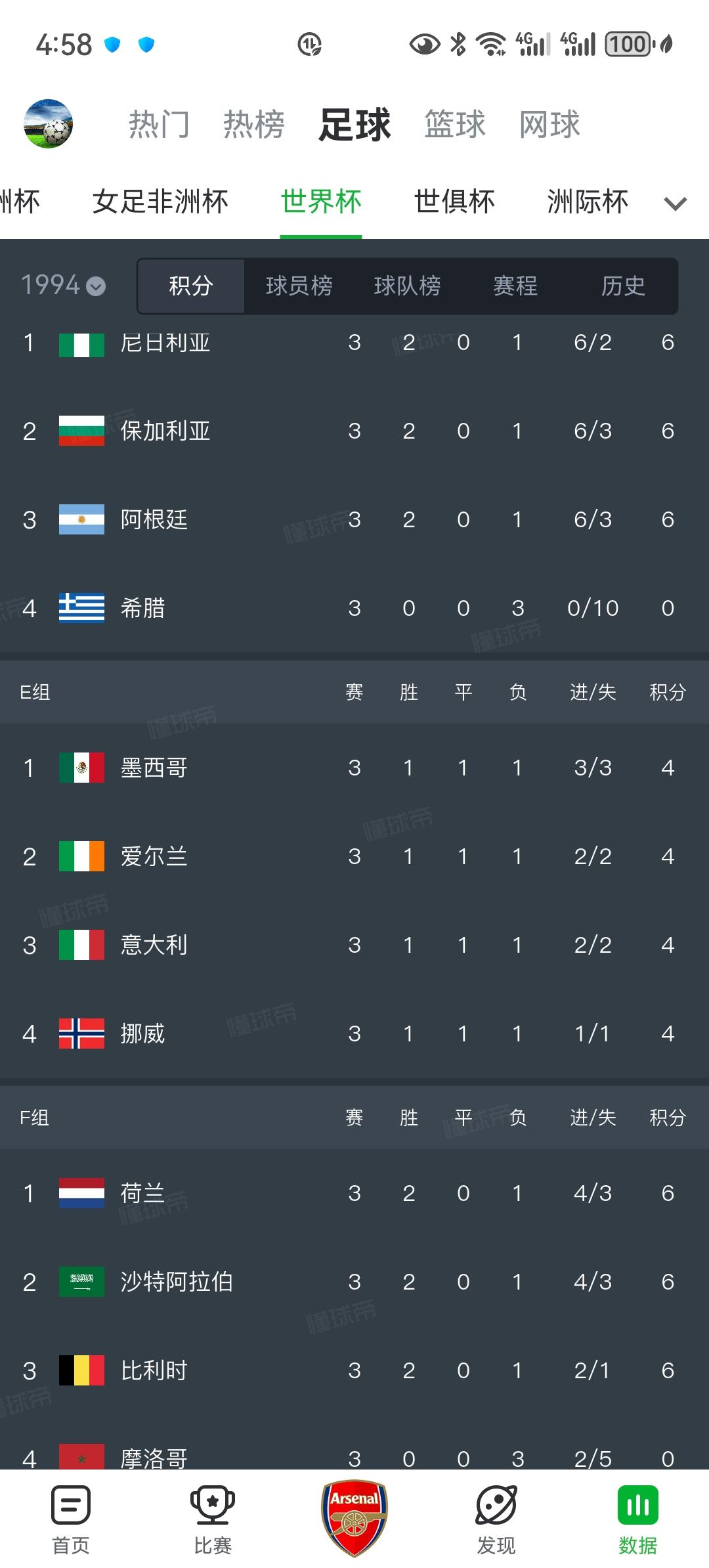Viewport: 709px width, 1568px height.
Task: Open the 篮球 section
Action: [x=455, y=124]
